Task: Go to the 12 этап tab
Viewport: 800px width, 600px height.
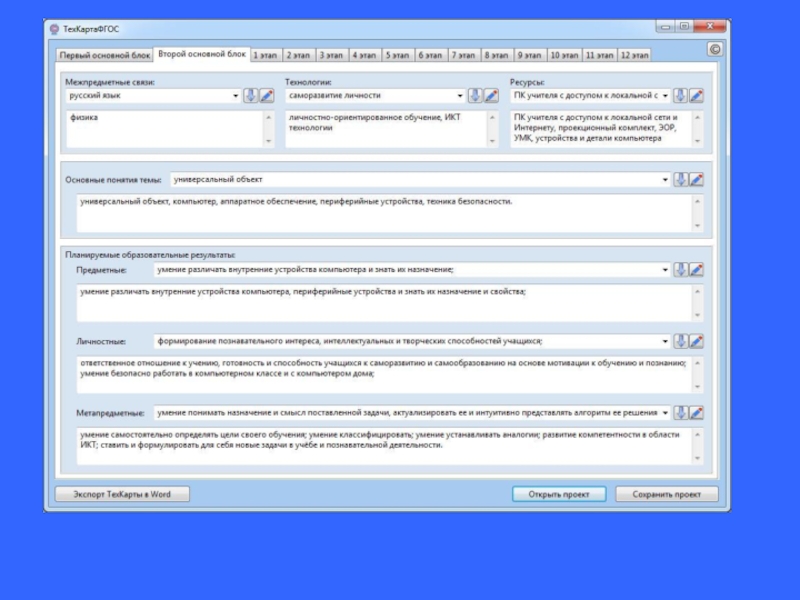Action: tap(635, 56)
